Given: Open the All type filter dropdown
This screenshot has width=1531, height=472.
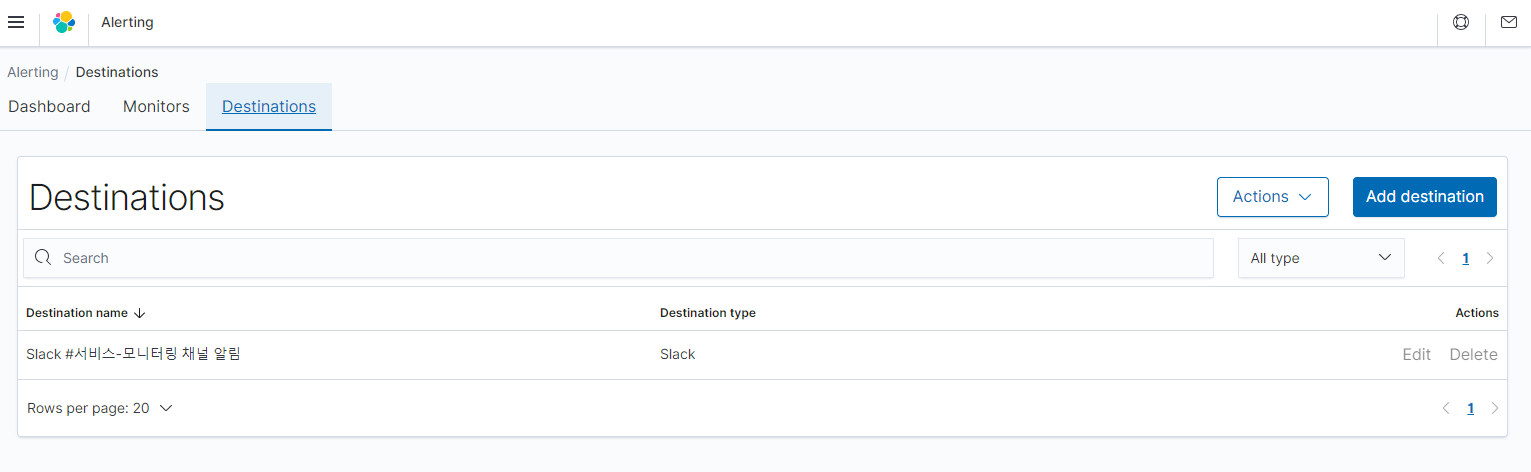Looking at the screenshot, I should tap(1321, 258).
